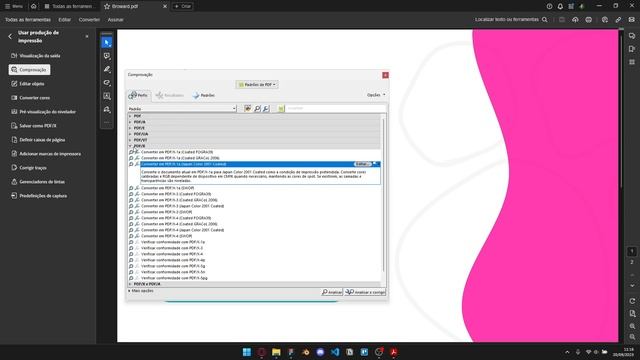The image size is (640, 360).
Task: Show single fixups wrench icon in Comprovação
Action: coord(266,108)
